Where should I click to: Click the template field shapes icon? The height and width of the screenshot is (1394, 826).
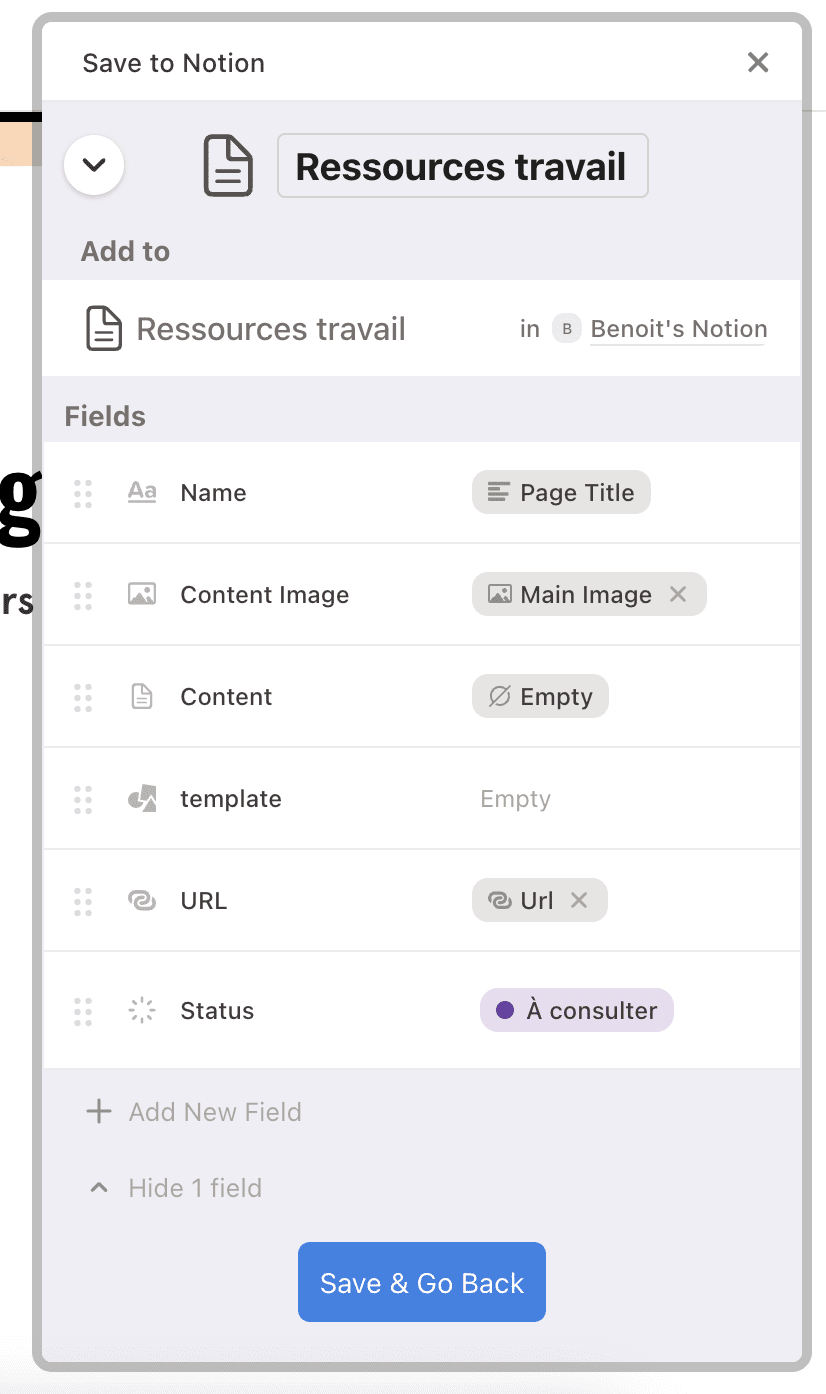tap(142, 798)
